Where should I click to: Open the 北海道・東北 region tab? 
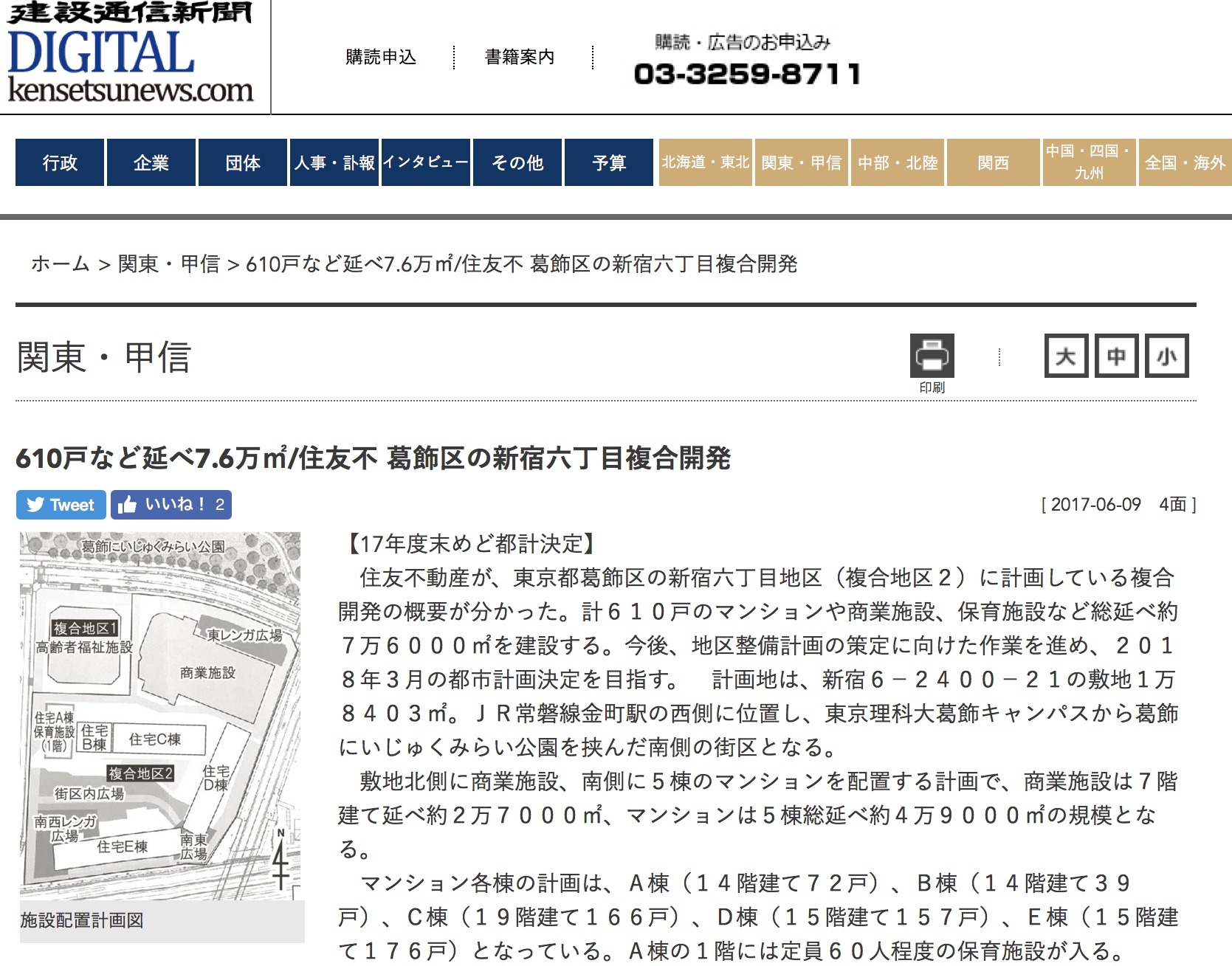coord(706,162)
